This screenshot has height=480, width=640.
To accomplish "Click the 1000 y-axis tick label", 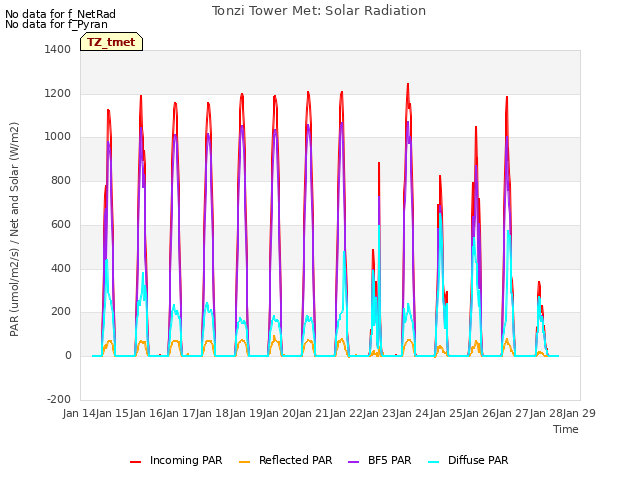I will 58,136.
